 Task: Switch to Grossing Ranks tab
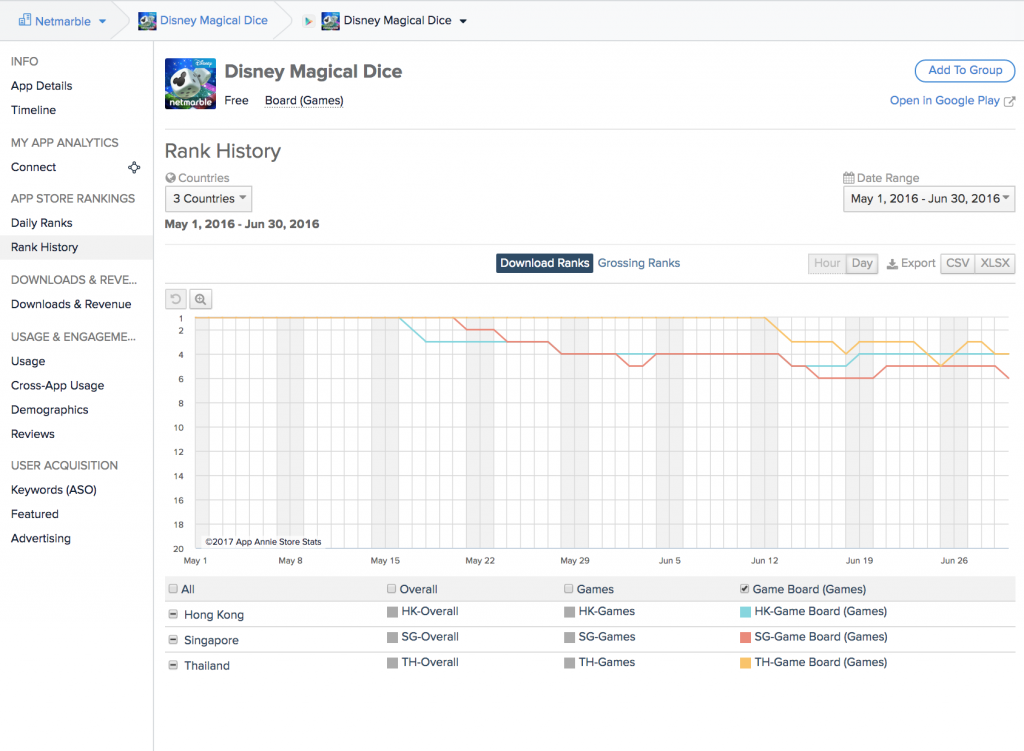point(639,263)
